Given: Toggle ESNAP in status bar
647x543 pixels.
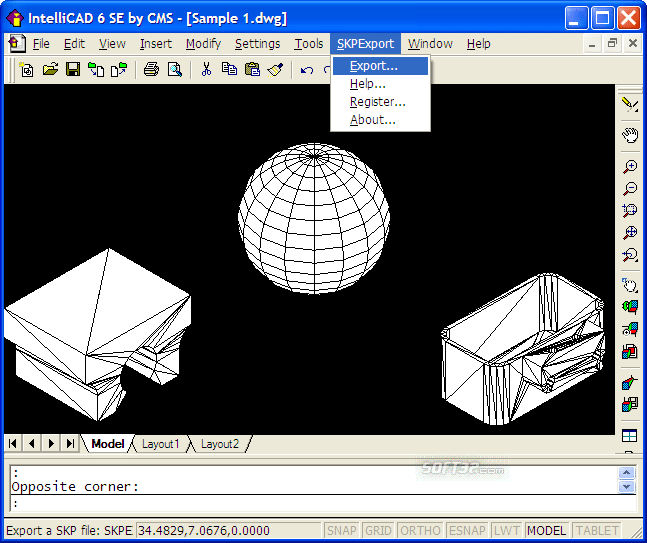Looking at the screenshot, I should coord(468,530).
